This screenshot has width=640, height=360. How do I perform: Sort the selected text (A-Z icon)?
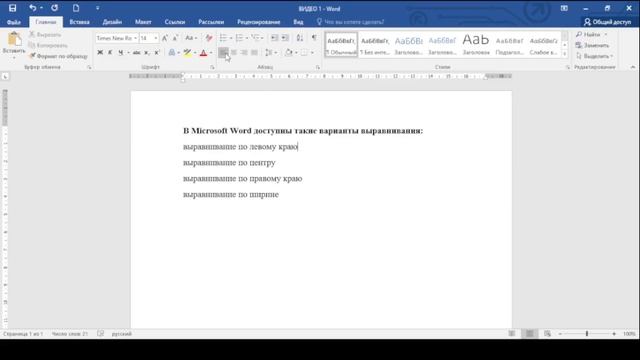pos(300,38)
